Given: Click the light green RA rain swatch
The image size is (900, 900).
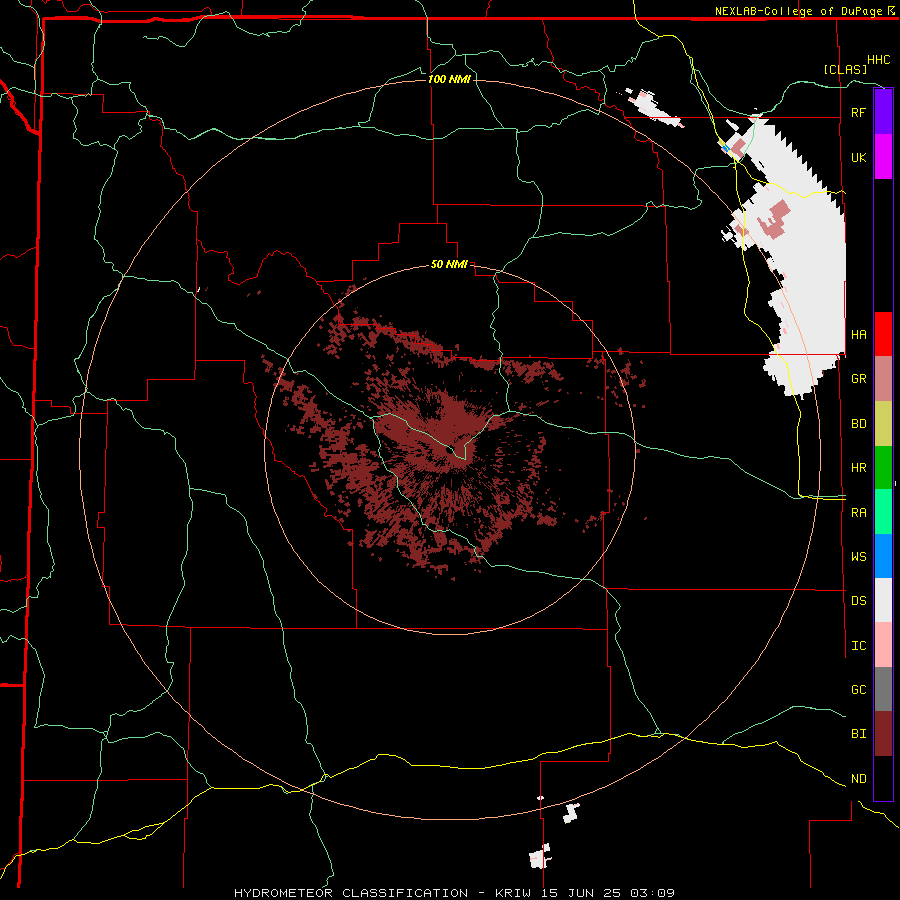Looking at the screenshot, I should [x=883, y=512].
